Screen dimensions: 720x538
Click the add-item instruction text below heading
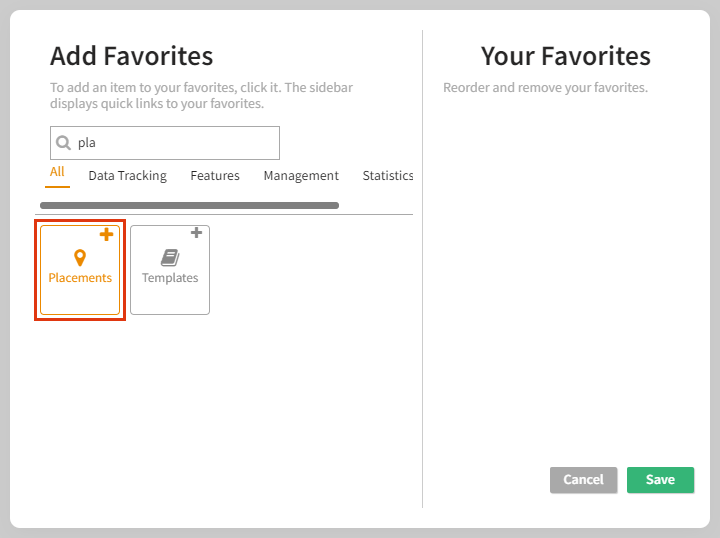coord(201,95)
